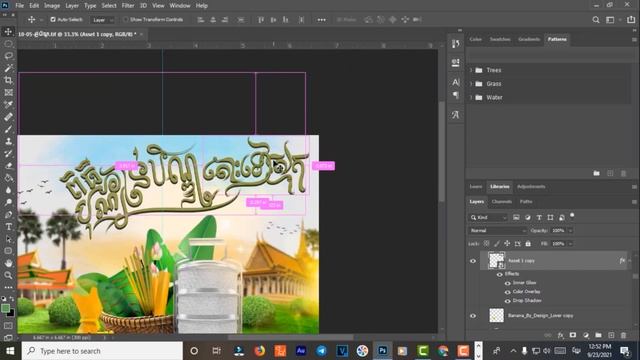Open the layer Kind filter dropdown
640x360 pixels.
[488, 218]
